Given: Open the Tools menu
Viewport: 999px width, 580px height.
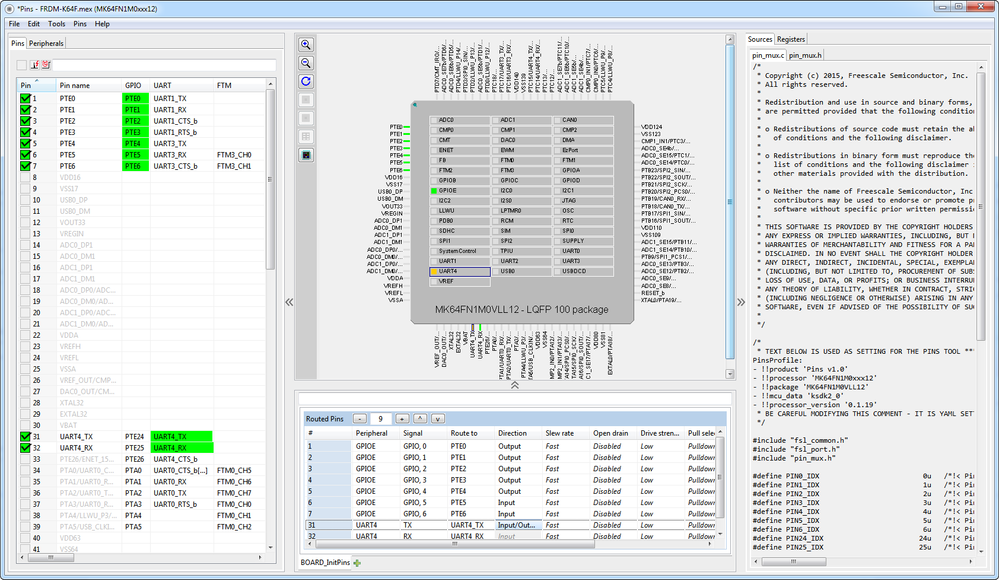Looking at the screenshot, I should (x=56, y=23).
